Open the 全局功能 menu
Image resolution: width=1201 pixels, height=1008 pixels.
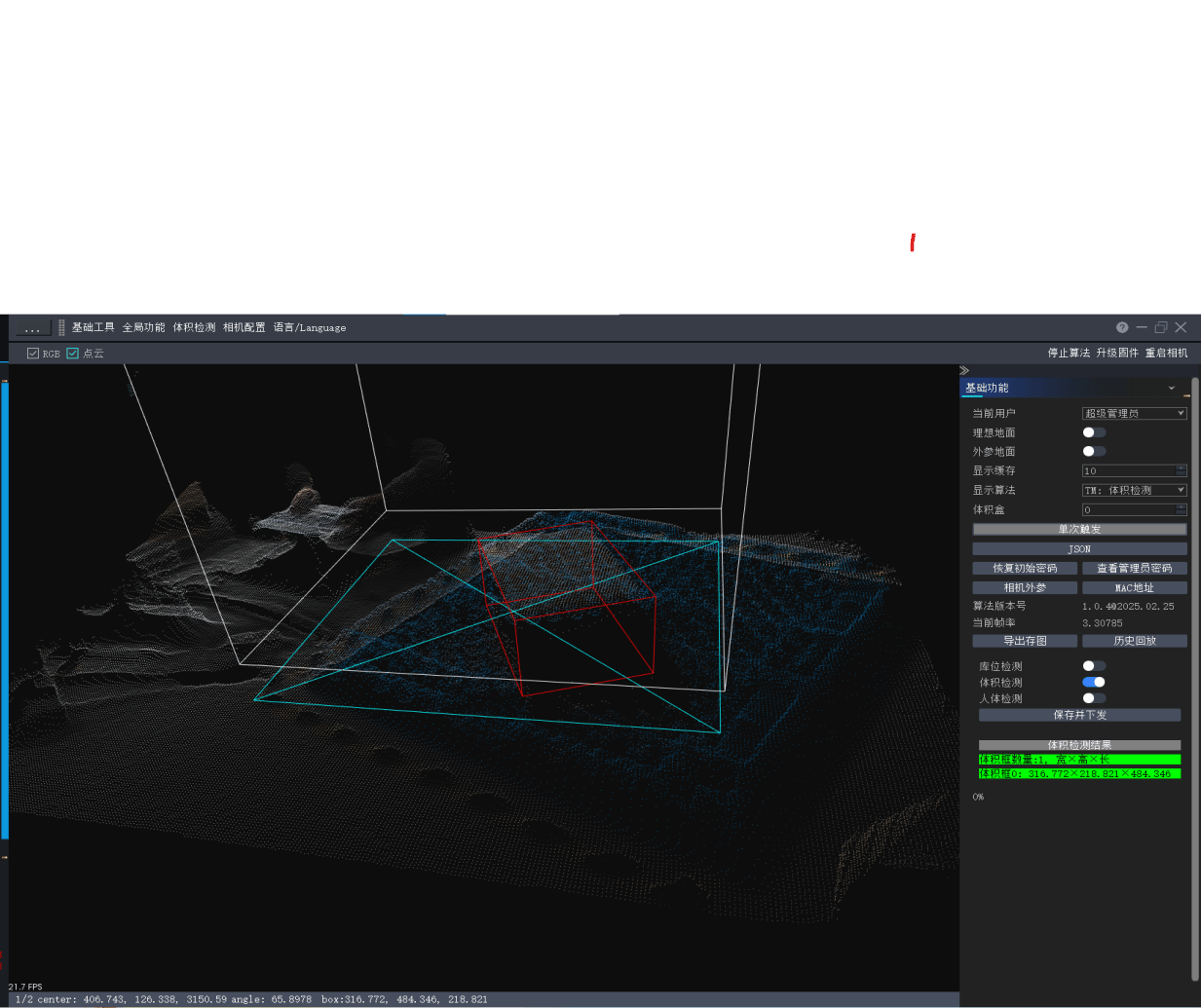[x=143, y=327]
